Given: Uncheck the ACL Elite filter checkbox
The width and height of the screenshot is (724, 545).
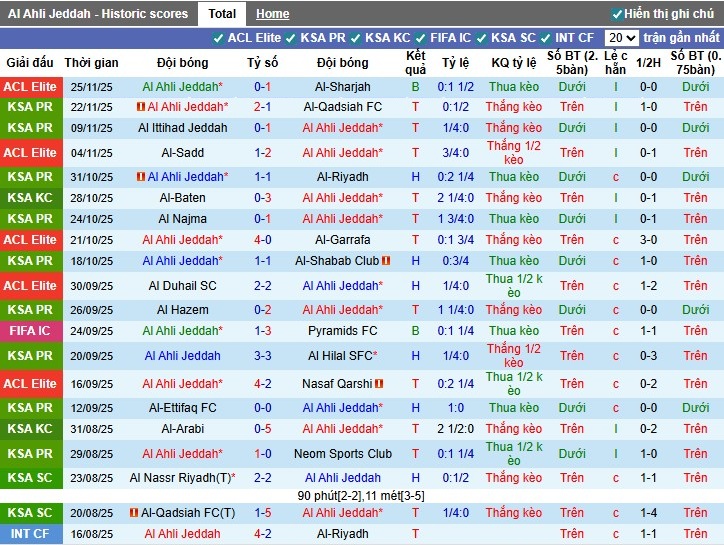Looking at the screenshot, I should click(x=218, y=38).
